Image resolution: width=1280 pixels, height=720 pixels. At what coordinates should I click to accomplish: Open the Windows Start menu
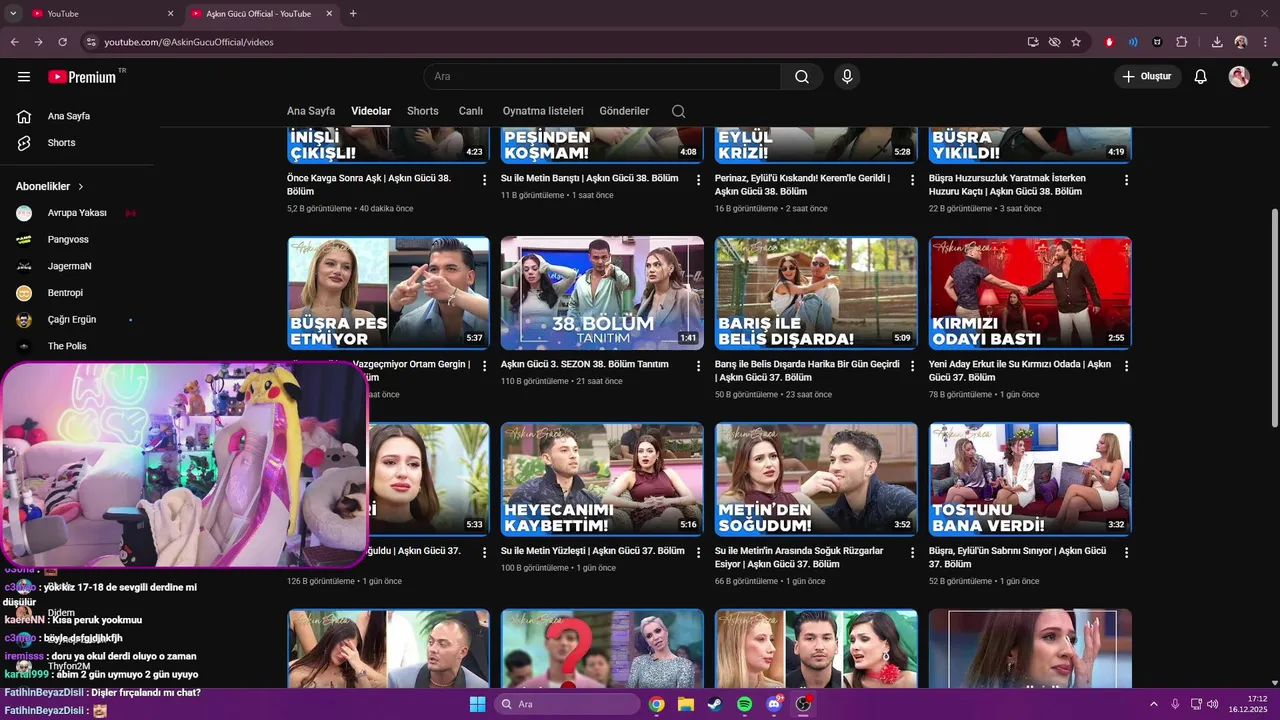[x=477, y=704]
